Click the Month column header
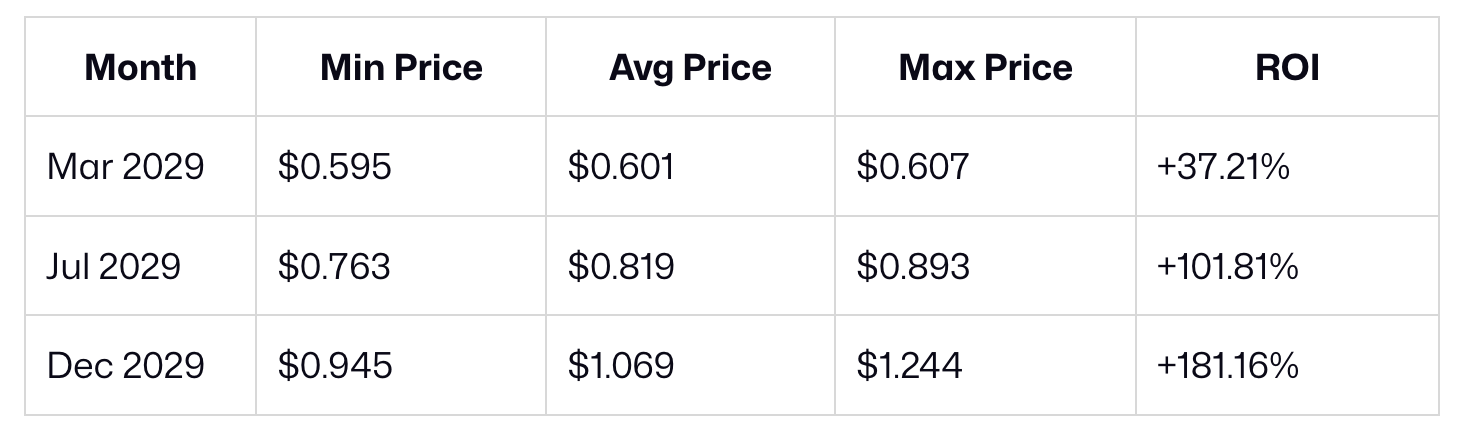This screenshot has width=1468, height=432. click(x=140, y=67)
